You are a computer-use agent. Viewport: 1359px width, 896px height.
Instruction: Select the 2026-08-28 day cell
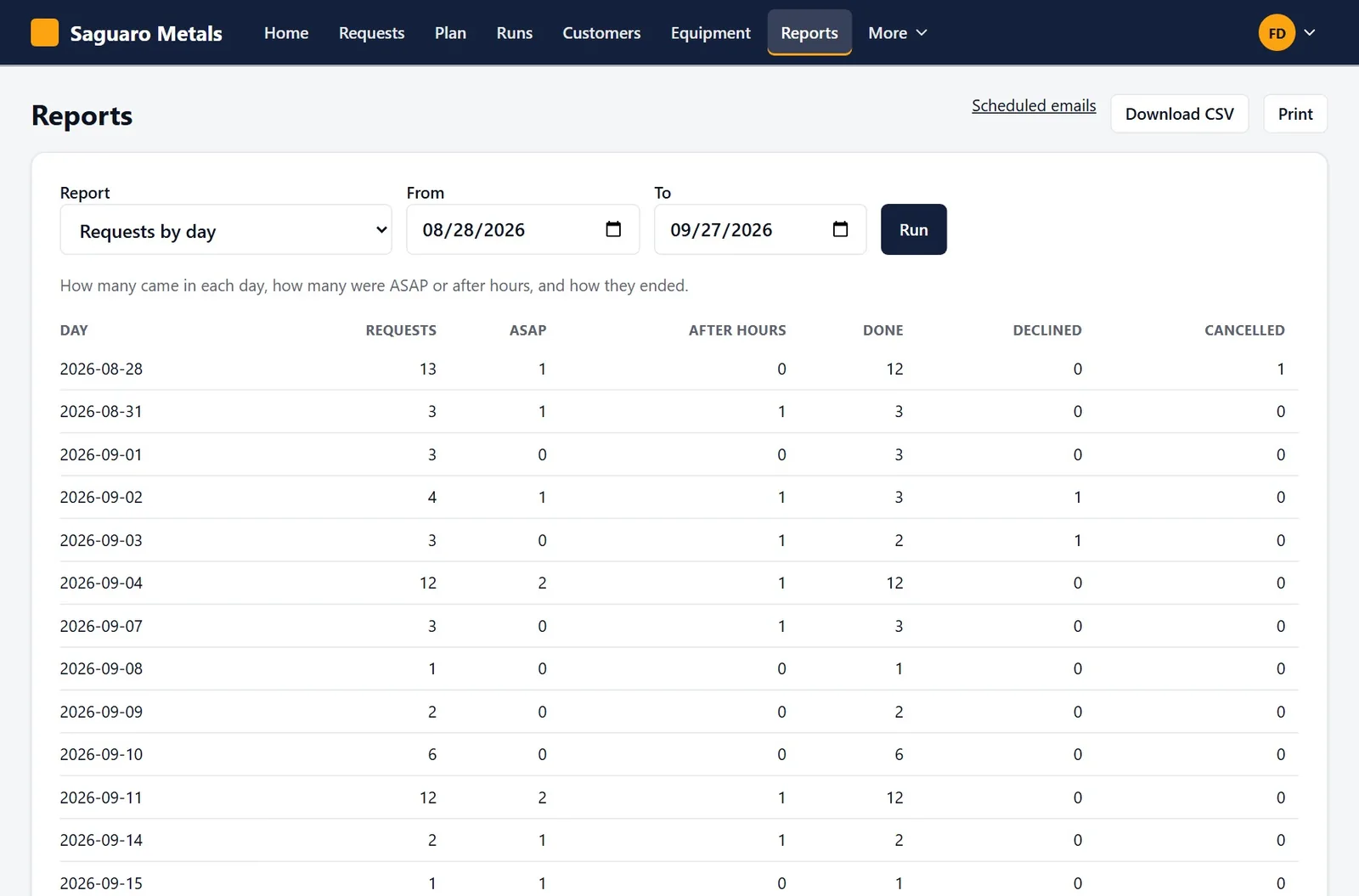click(x=101, y=369)
